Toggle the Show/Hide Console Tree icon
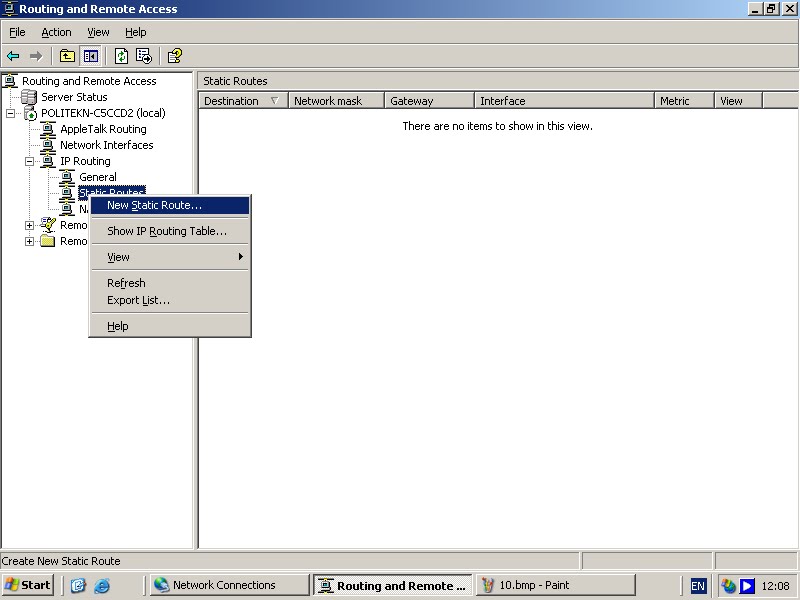The image size is (800, 600). (x=91, y=56)
